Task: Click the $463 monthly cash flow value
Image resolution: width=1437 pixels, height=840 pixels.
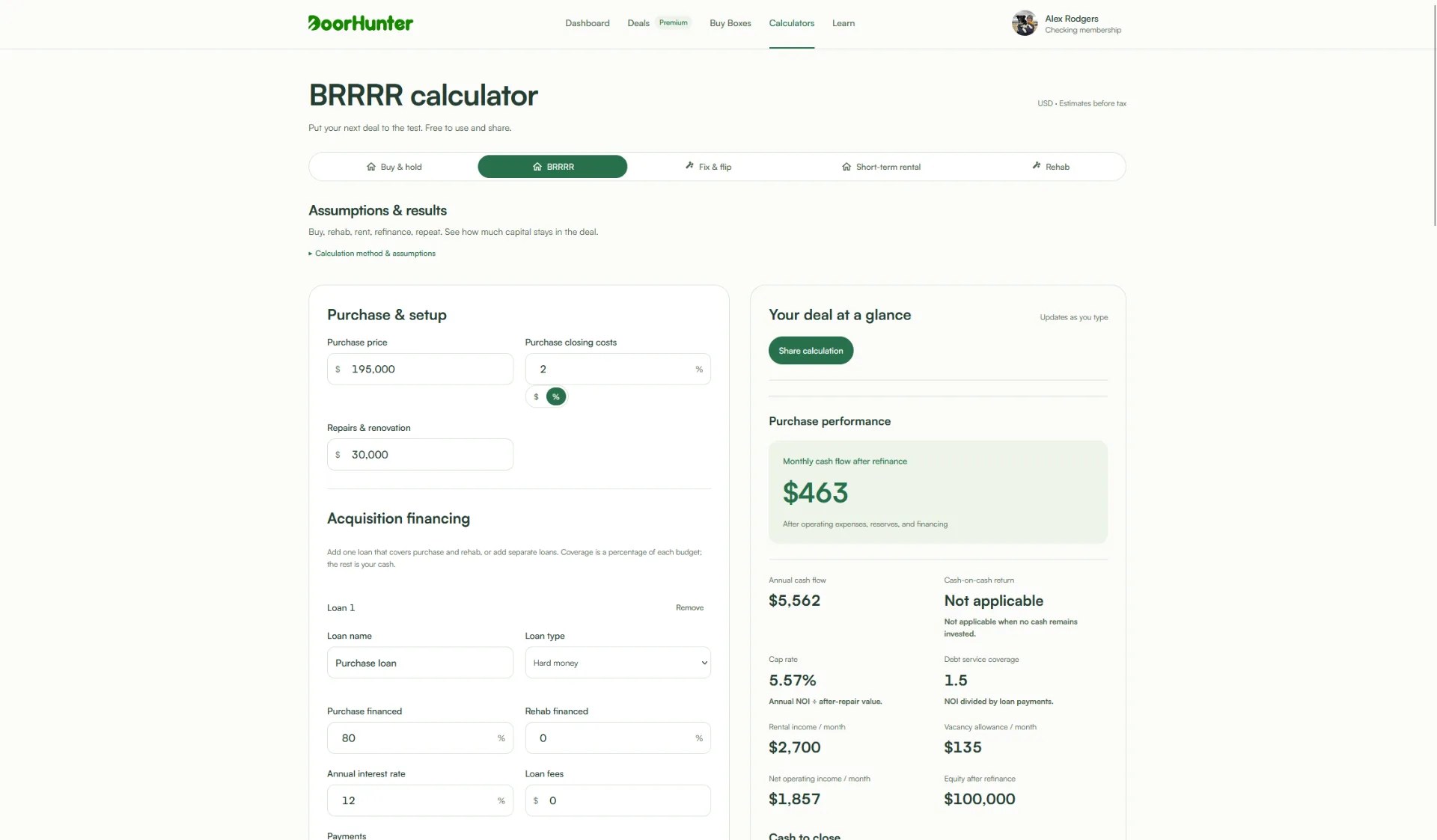Action: (x=815, y=493)
